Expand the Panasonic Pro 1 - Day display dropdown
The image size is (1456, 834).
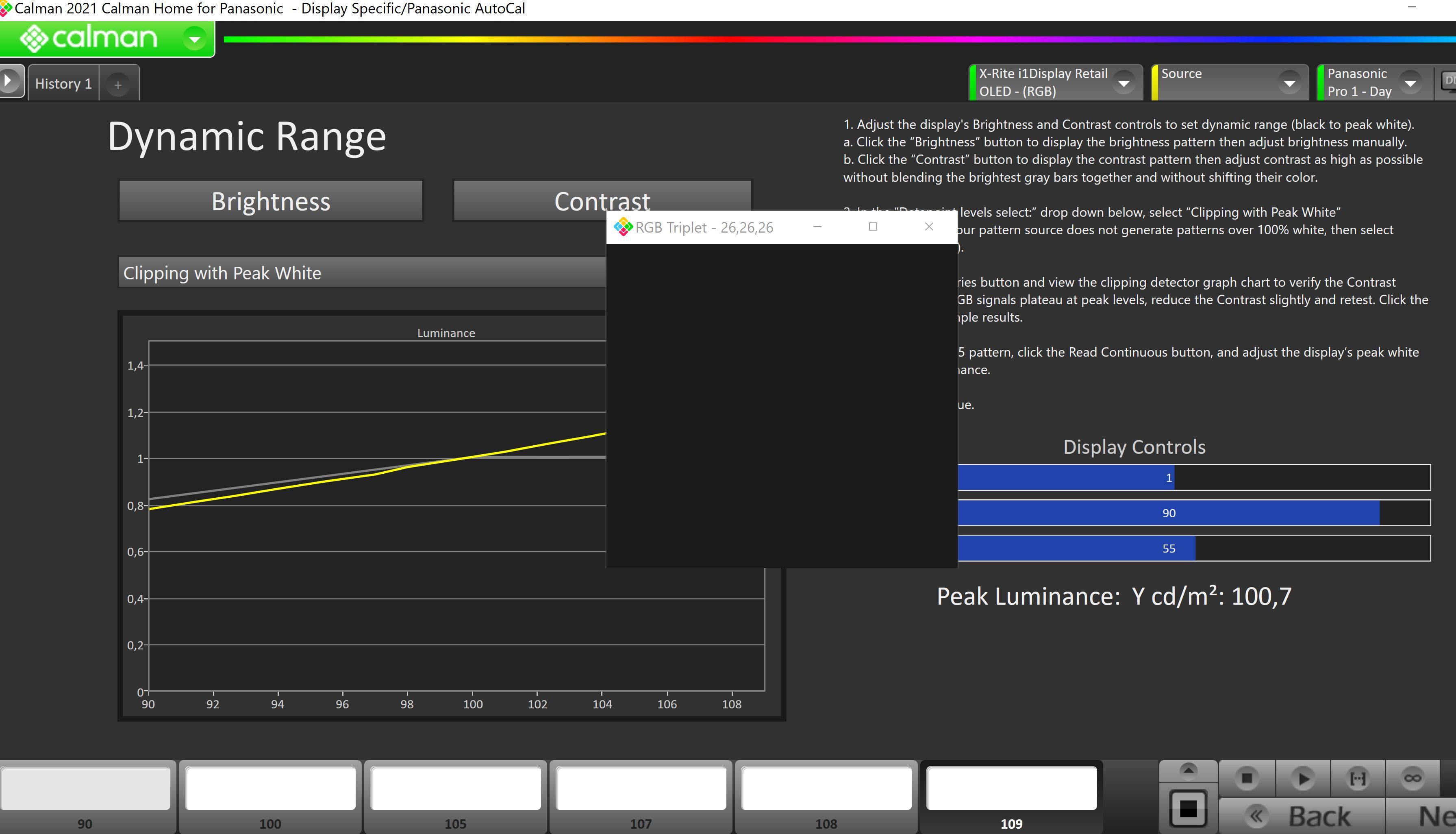pyautogui.click(x=1410, y=83)
